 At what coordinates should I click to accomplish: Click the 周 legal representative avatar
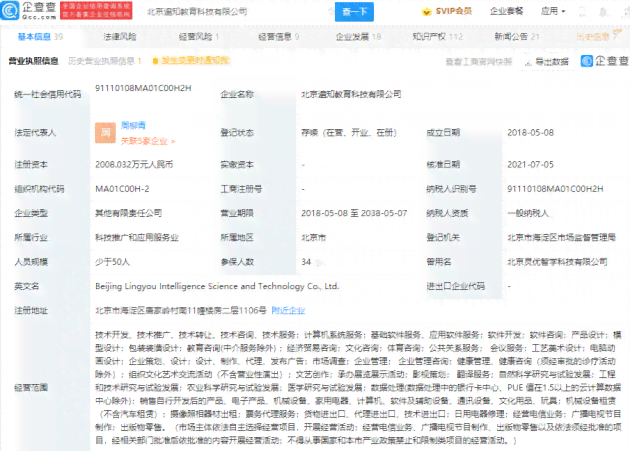tap(105, 133)
